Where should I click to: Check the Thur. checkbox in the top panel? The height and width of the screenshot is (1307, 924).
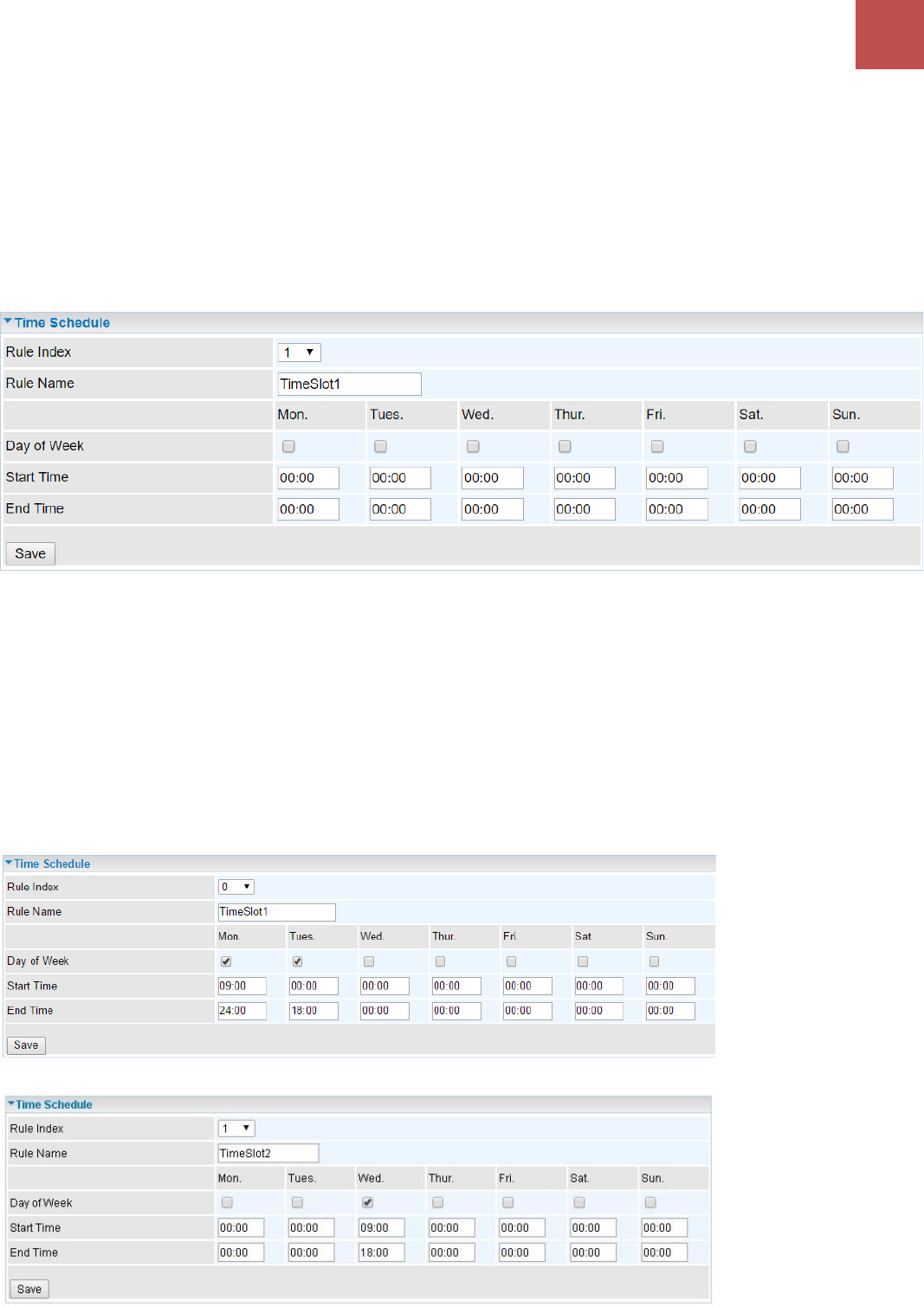565,446
